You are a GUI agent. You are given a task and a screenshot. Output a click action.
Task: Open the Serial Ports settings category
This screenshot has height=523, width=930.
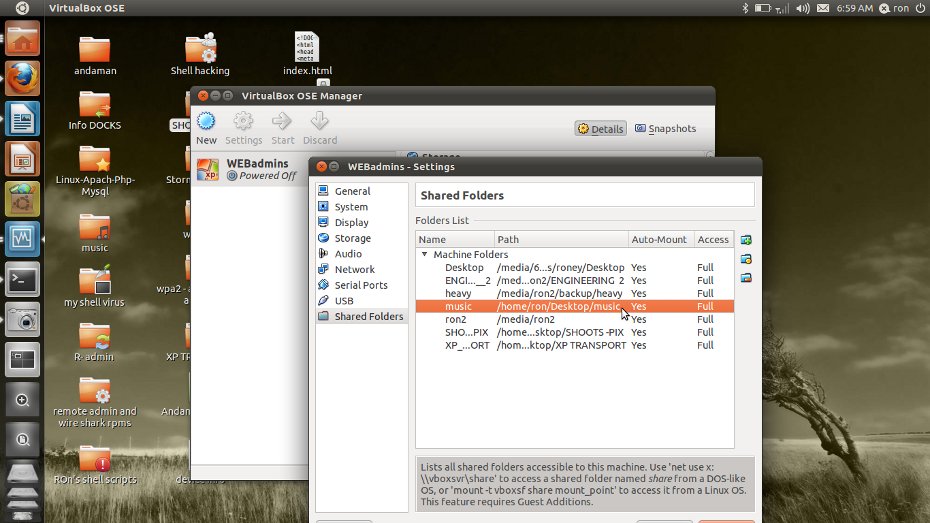[361, 285]
